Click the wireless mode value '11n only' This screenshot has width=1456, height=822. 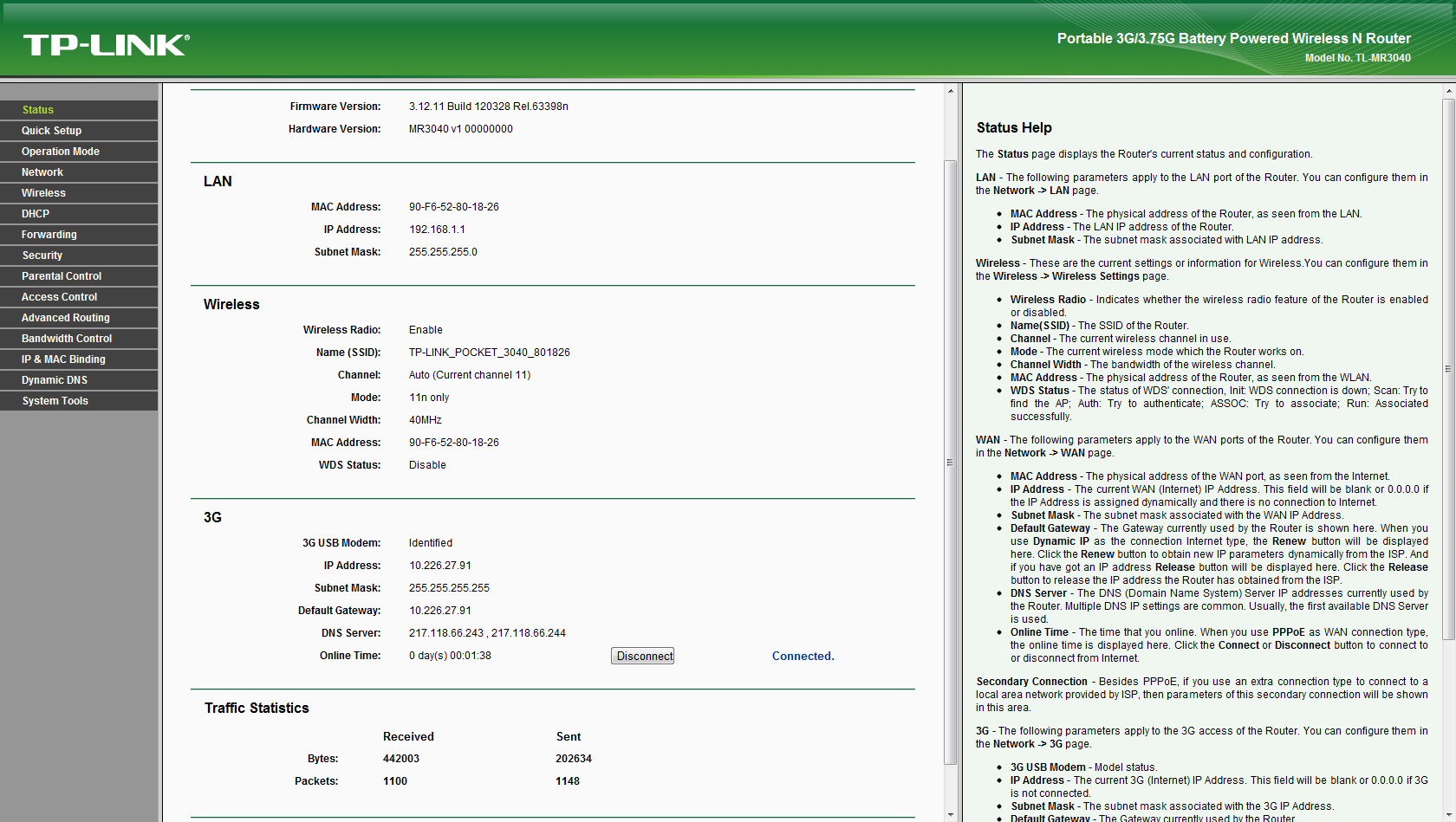click(x=429, y=398)
